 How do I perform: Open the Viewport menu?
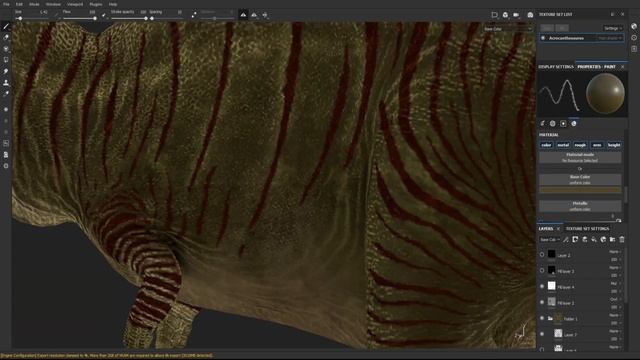pyautogui.click(x=75, y=4)
